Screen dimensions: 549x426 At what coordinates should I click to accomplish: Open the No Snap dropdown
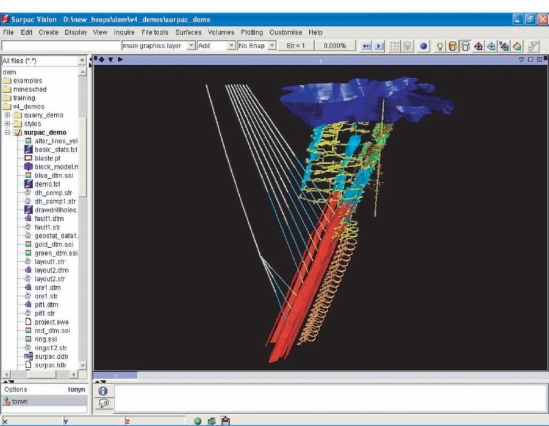coord(257,46)
